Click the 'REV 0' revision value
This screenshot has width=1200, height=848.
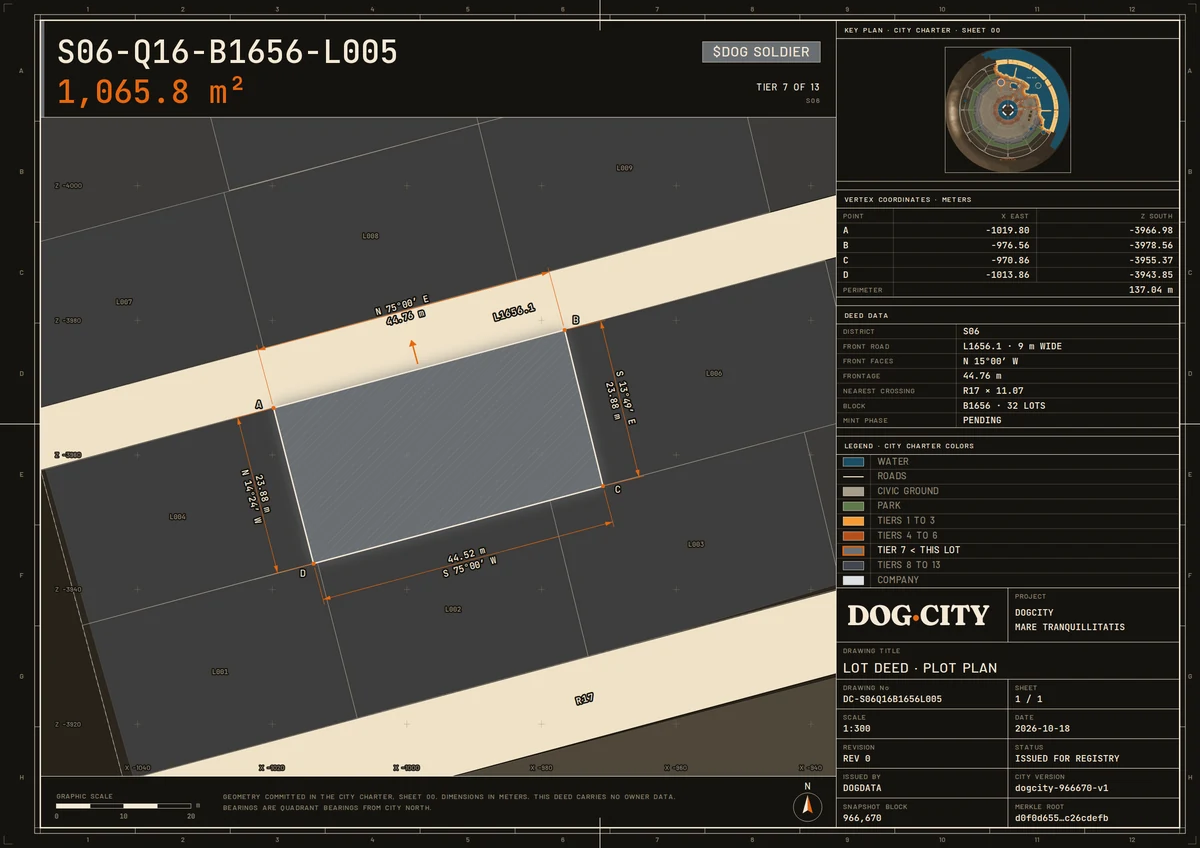pos(858,758)
